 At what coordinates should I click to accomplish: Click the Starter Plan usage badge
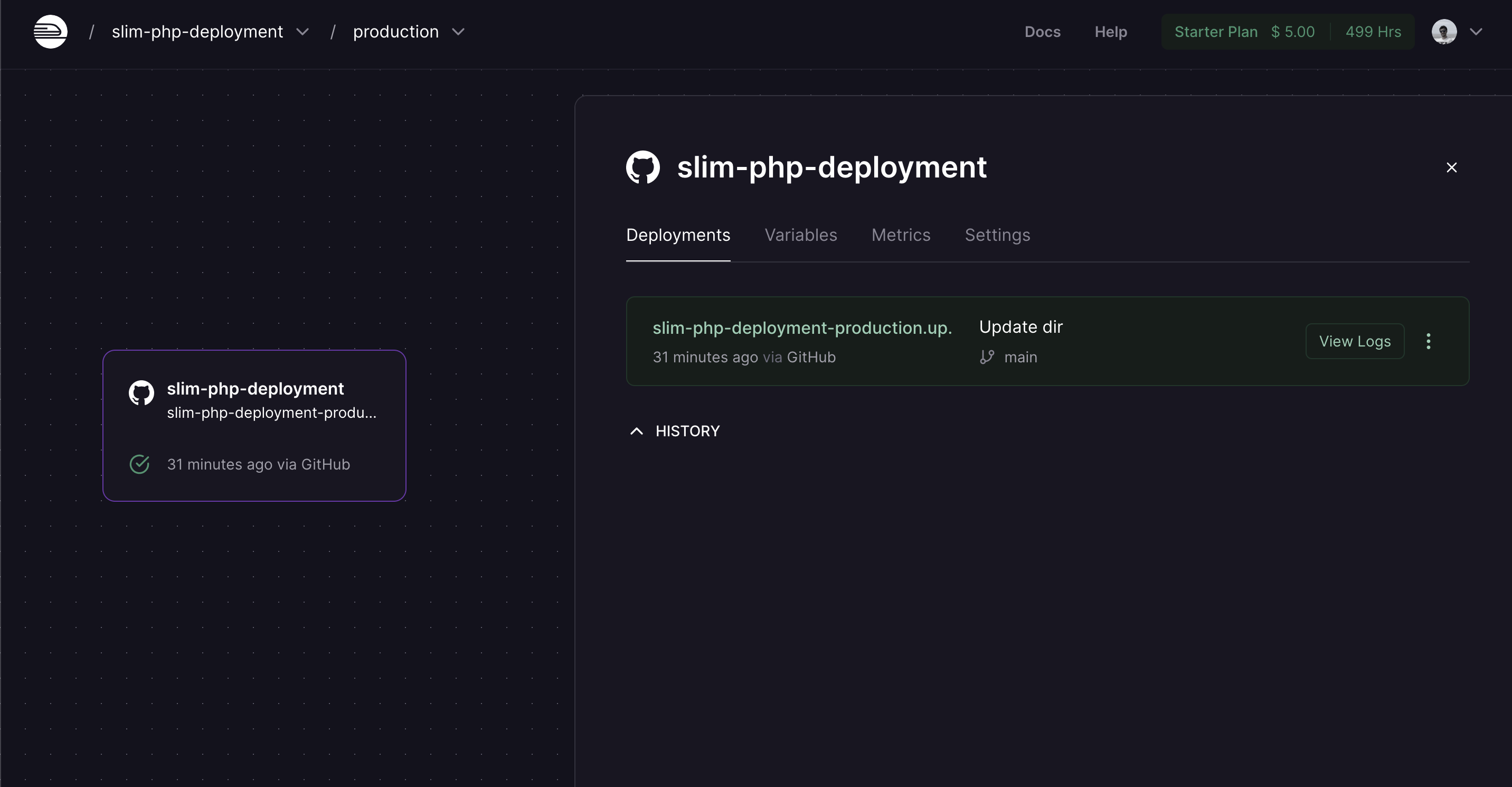(x=1287, y=32)
